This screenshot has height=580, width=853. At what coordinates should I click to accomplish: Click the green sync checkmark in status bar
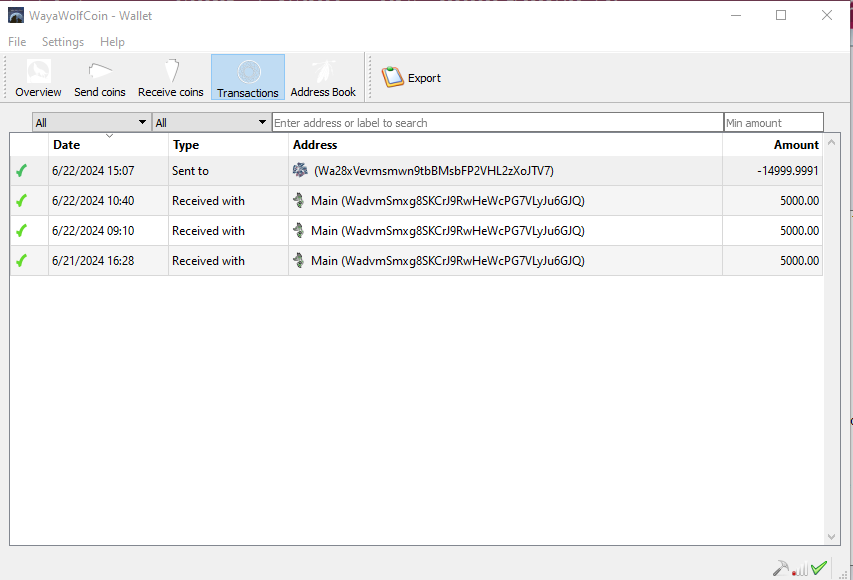(819, 568)
